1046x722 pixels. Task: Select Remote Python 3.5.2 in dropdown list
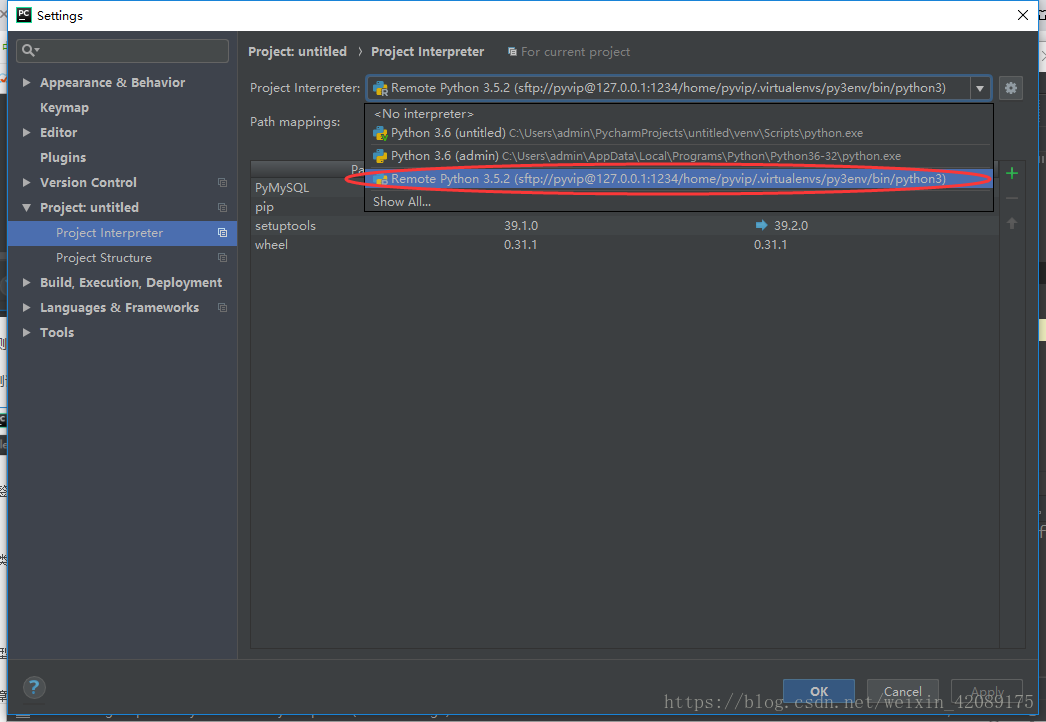[678, 179]
